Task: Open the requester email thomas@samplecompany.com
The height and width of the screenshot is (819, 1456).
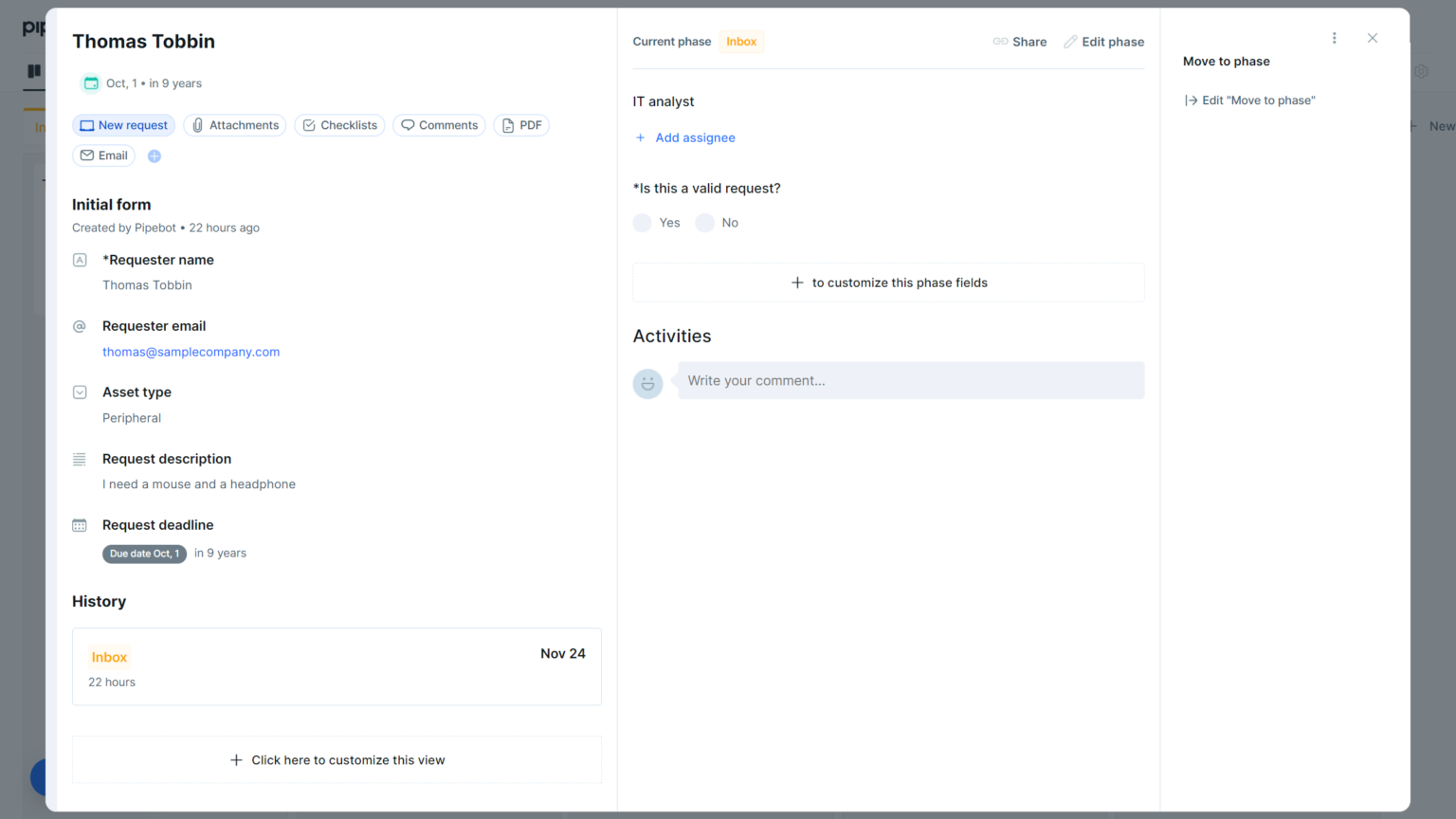Action: pos(191,352)
